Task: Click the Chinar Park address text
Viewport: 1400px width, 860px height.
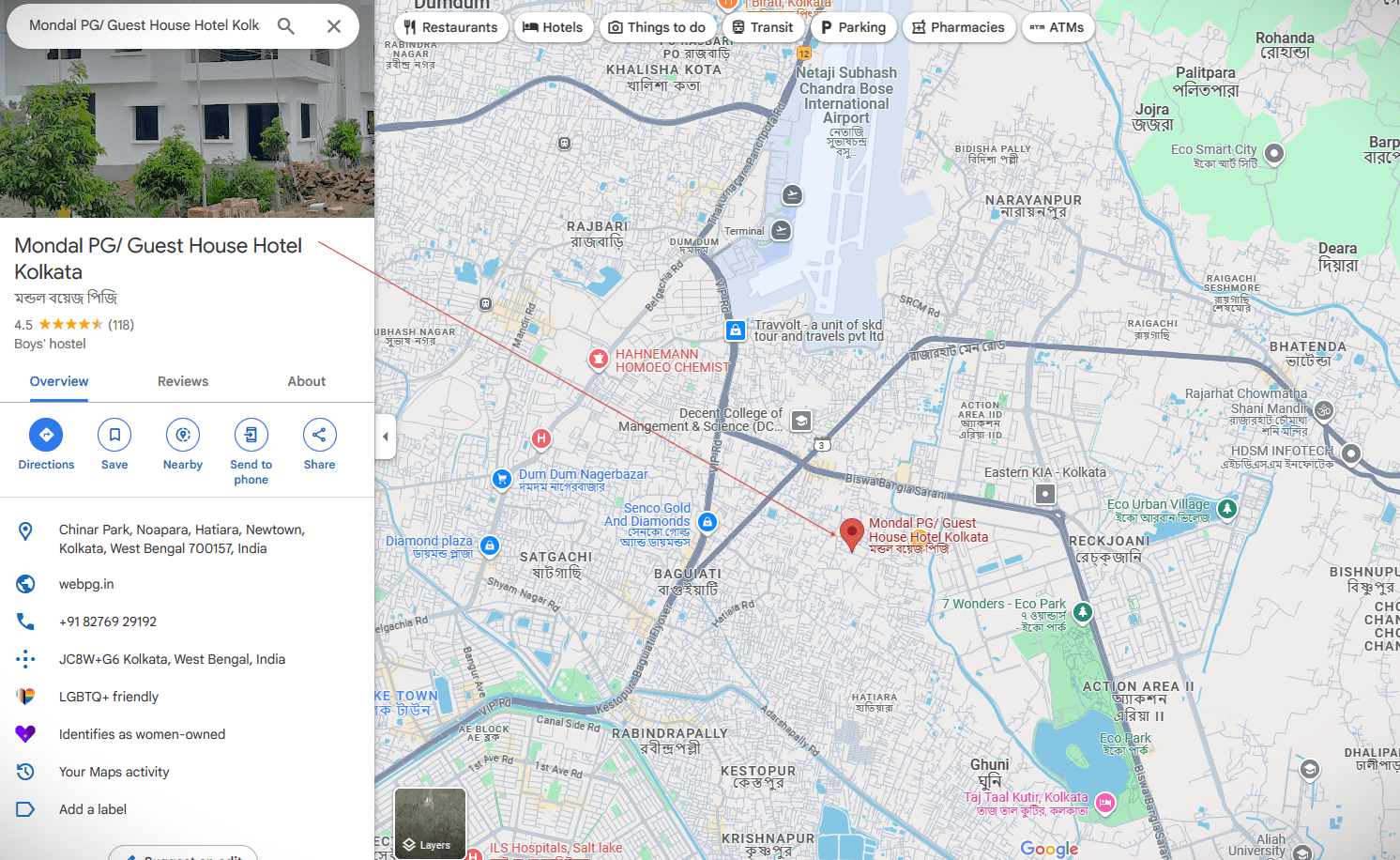Action: [x=182, y=539]
